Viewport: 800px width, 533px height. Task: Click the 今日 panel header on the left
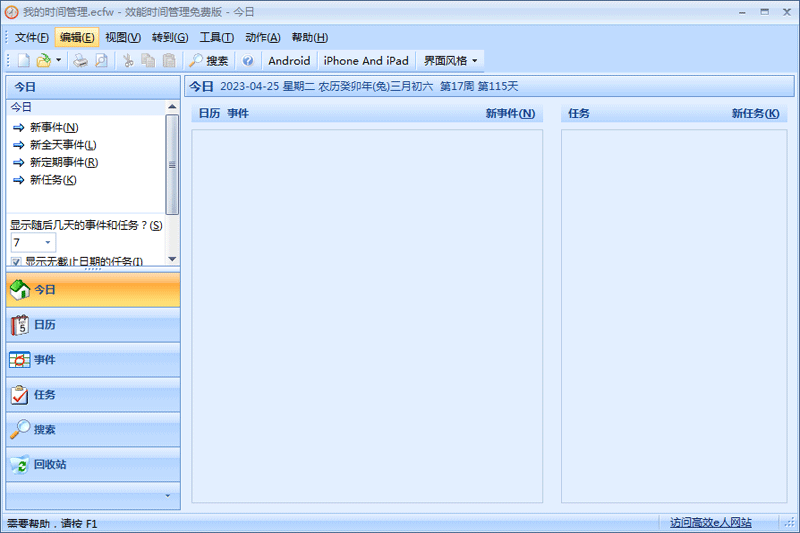[x=93, y=87]
